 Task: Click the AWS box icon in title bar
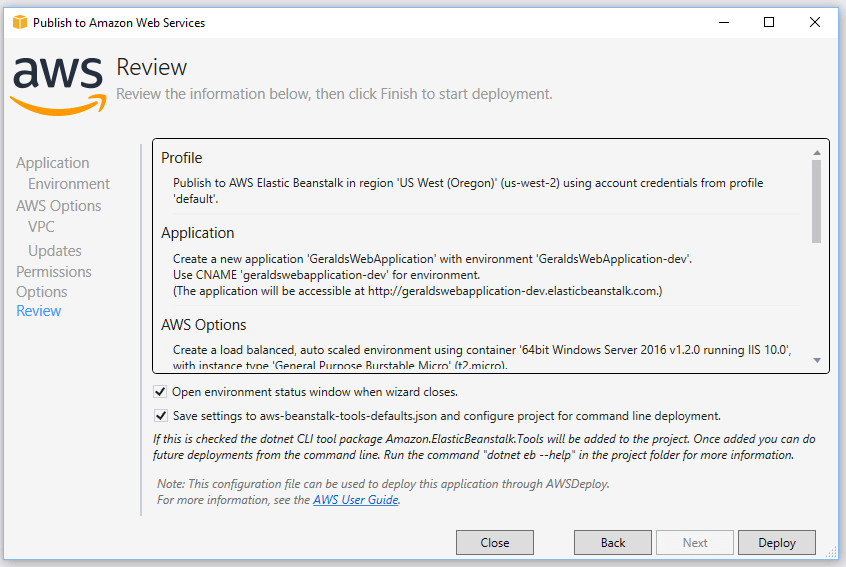click(x=20, y=22)
